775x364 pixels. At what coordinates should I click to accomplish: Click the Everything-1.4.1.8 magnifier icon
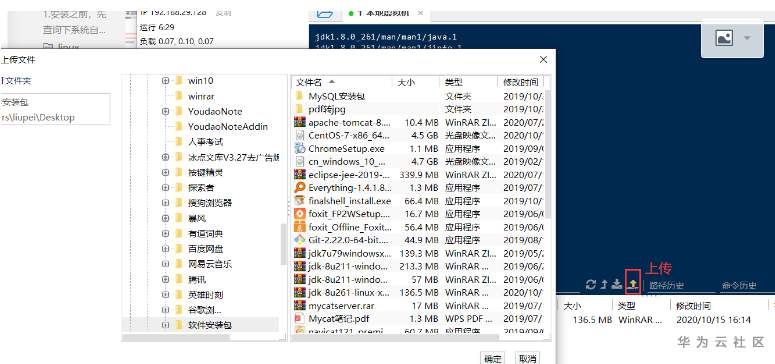click(x=300, y=187)
